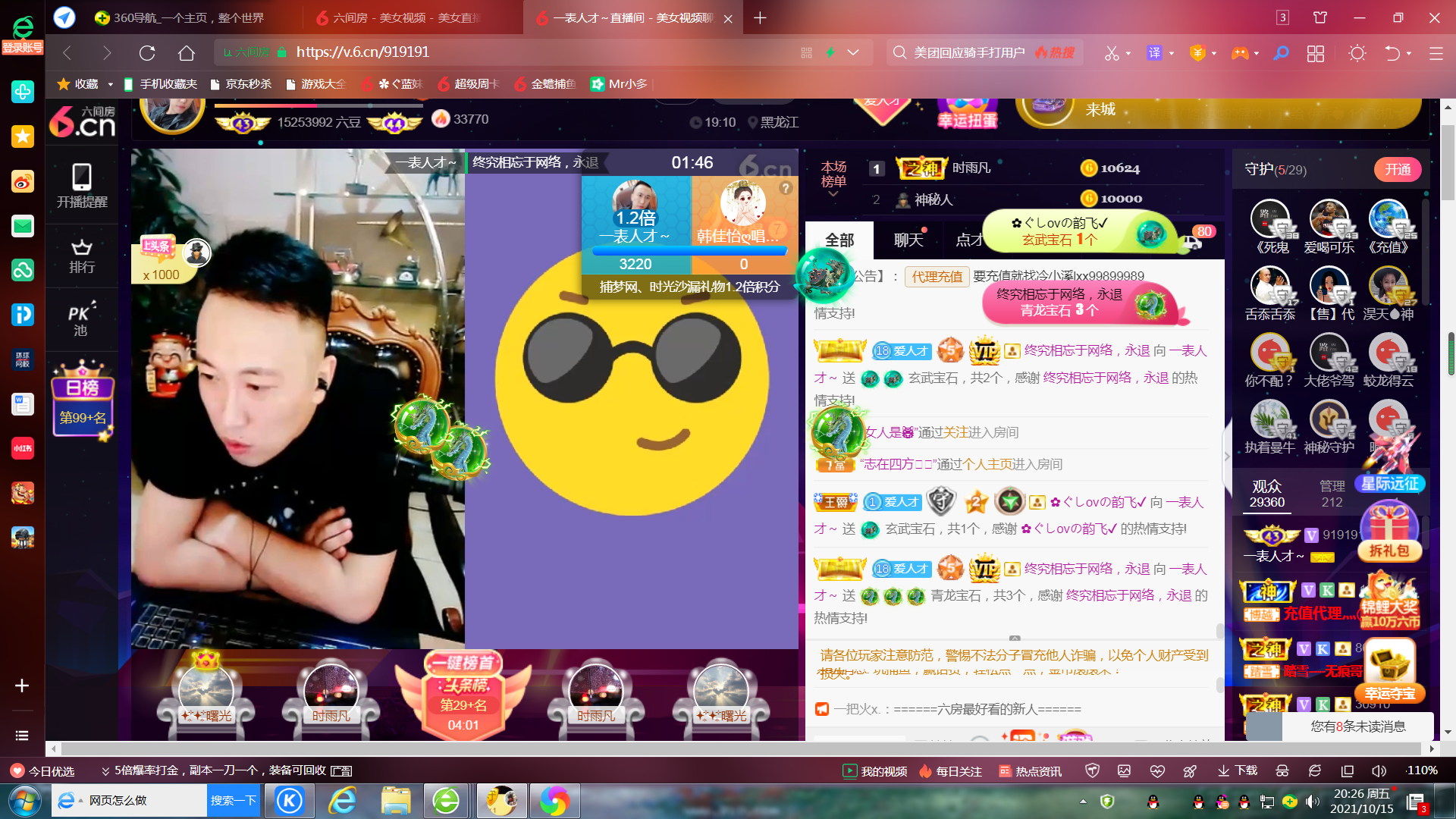Expand the address bar dropdown arrow
The image size is (1456, 819).
pos(853,52)
